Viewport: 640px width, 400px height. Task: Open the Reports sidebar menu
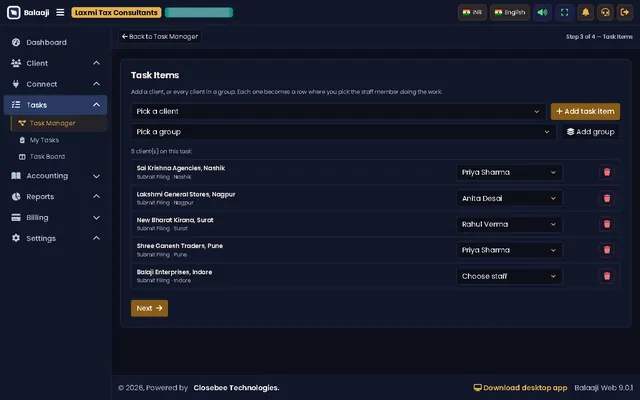click(55, 197)
